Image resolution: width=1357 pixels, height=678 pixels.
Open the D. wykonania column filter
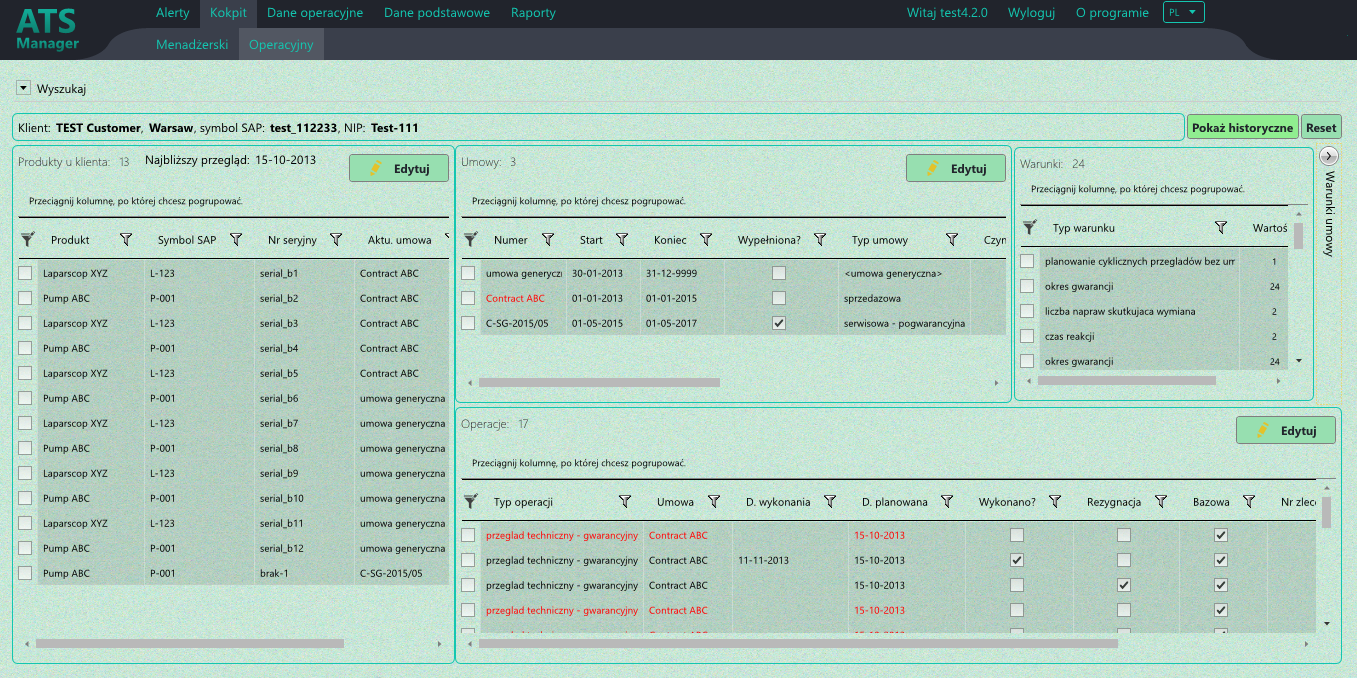coord(830,502)
